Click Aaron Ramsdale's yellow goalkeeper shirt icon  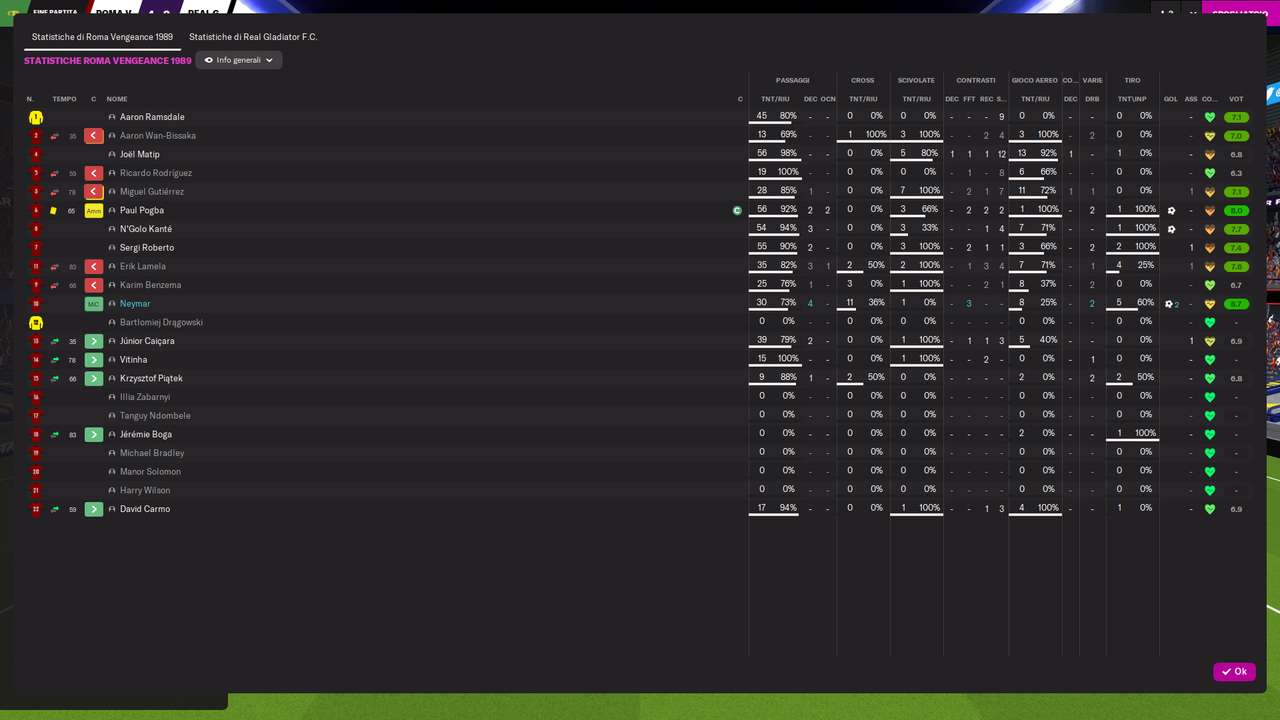(36, 117)
